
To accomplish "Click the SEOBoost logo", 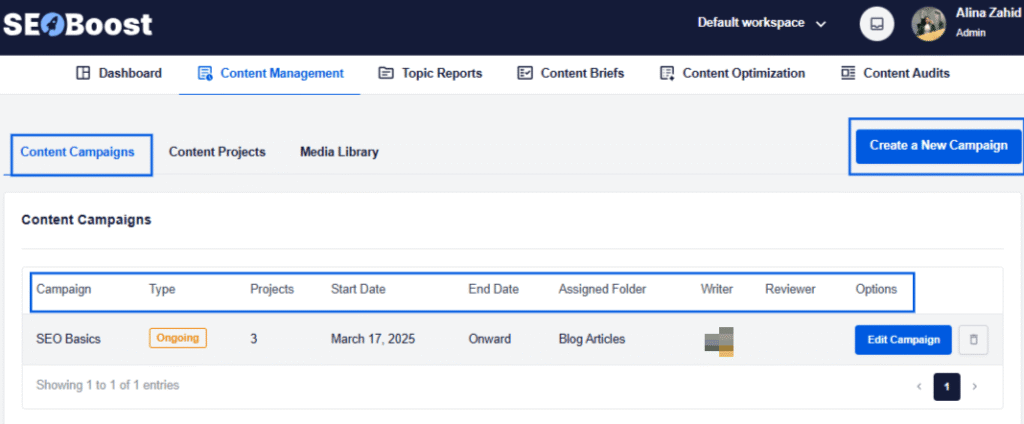I will pyautogui.click(x=77, y=24).
